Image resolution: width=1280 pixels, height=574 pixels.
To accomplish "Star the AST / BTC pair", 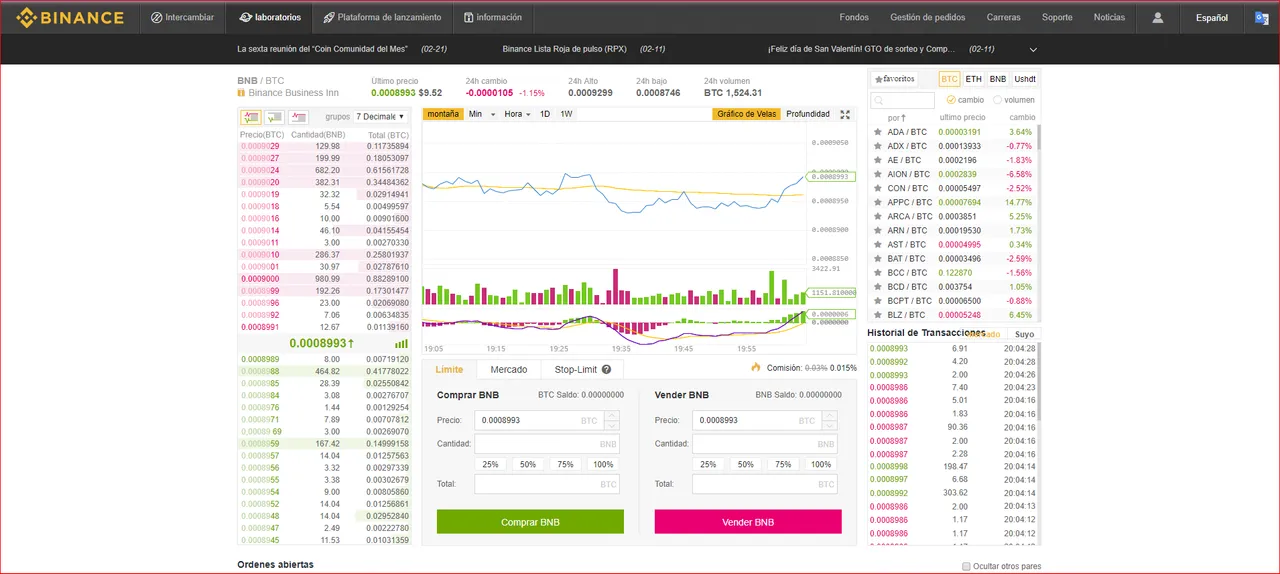I will tap(878, 244).
